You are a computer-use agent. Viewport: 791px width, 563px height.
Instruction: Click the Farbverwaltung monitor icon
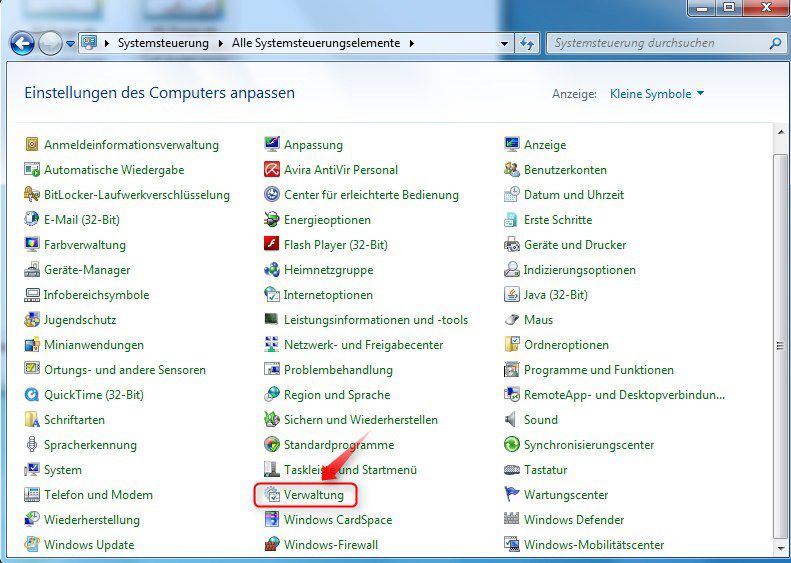(32, 245)
